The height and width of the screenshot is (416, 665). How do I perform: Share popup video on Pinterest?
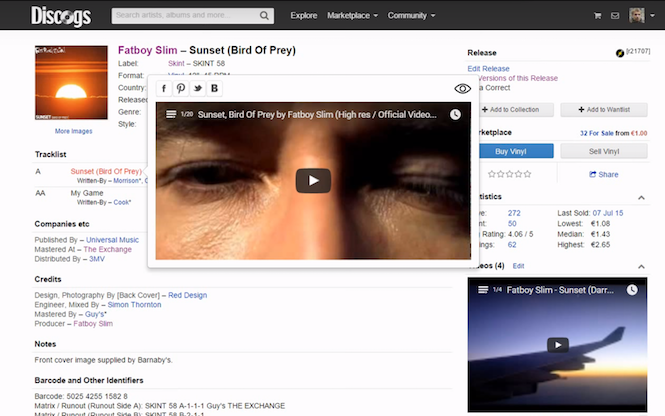point(181,88)
